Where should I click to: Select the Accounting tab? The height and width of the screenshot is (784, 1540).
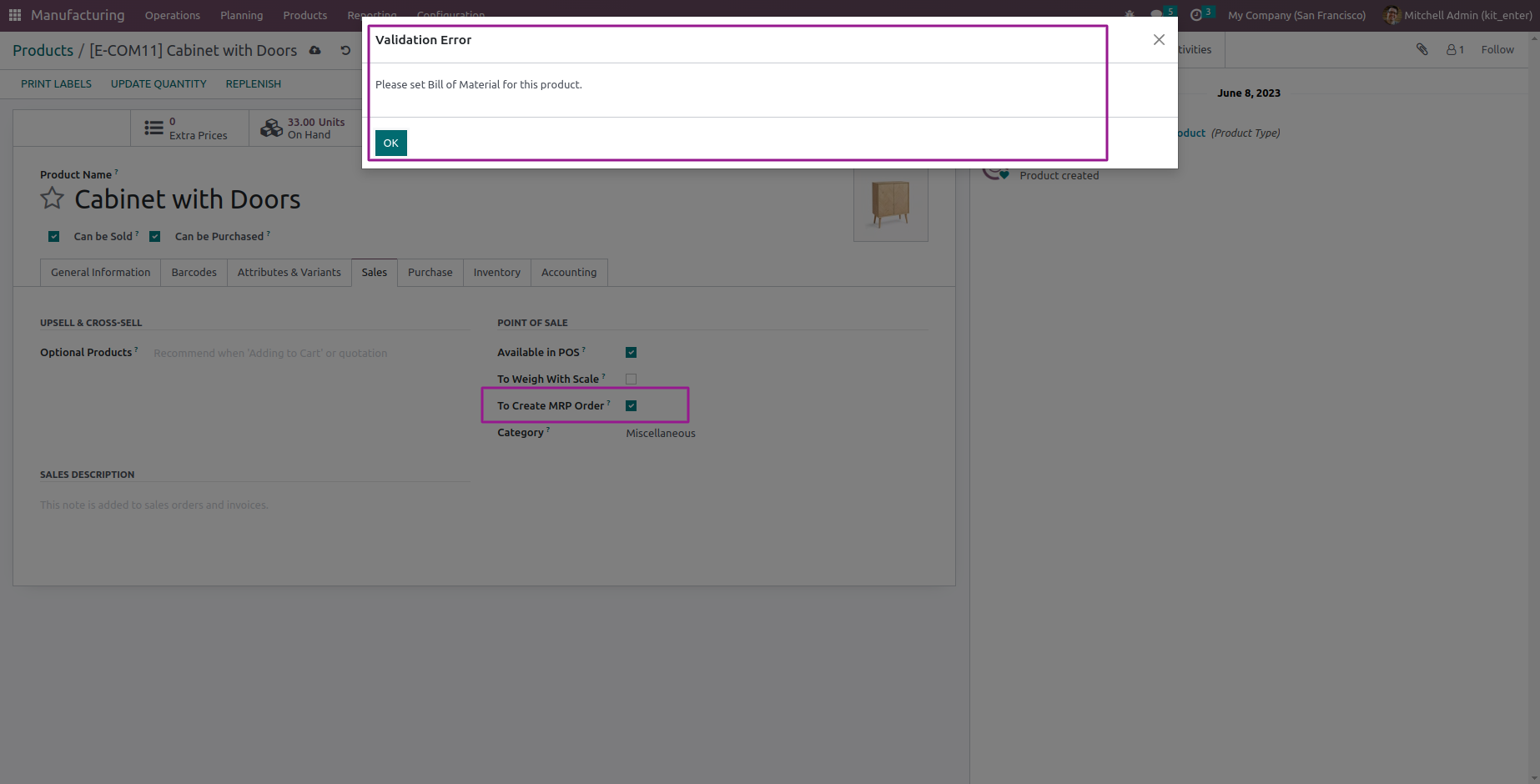[568, 272]
